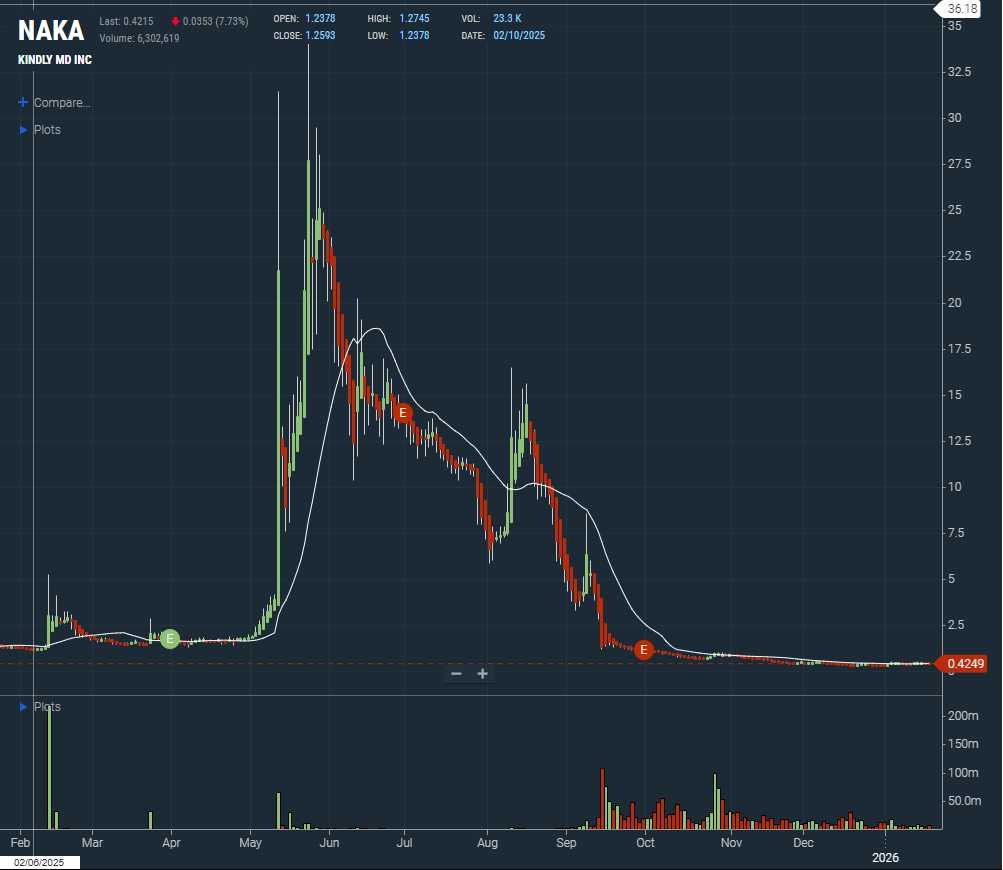This screenshot has width=1003, height=870.
Task: Select the red 0.4249 current price tag
Action: 965,663
